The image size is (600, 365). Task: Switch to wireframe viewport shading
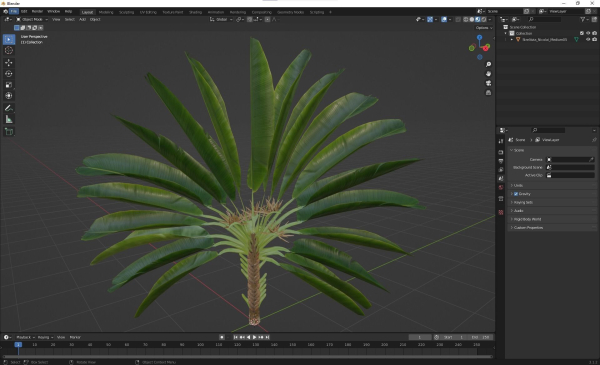pyautogui.click(x=466, y=20)
